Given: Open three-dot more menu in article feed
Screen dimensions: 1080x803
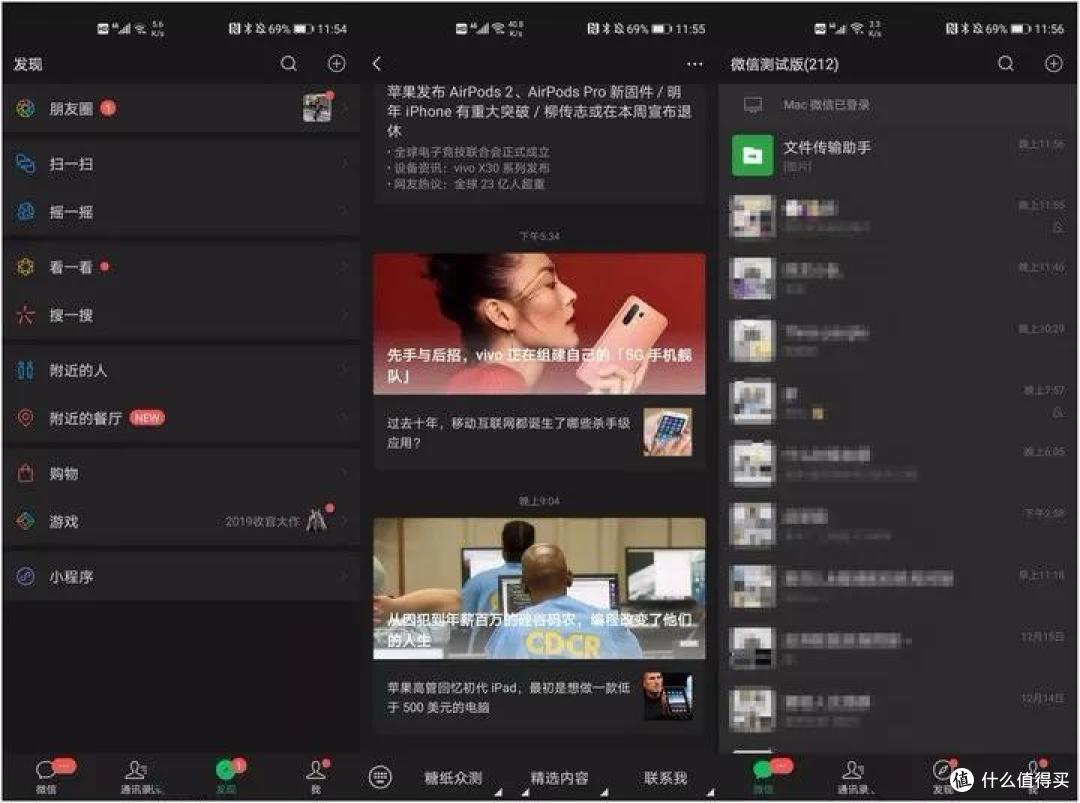Looking at the screenshot, I should point(694,64).
